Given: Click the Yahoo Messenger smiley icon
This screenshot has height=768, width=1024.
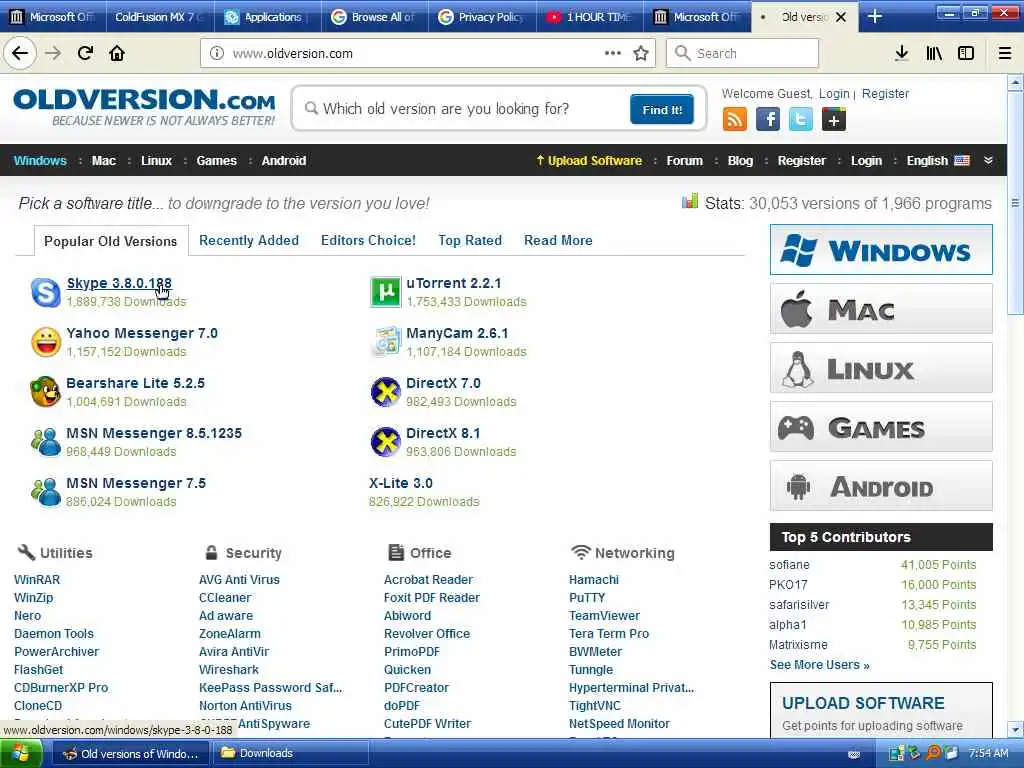Looking at the screenshot, I should [x=46, y=342].
